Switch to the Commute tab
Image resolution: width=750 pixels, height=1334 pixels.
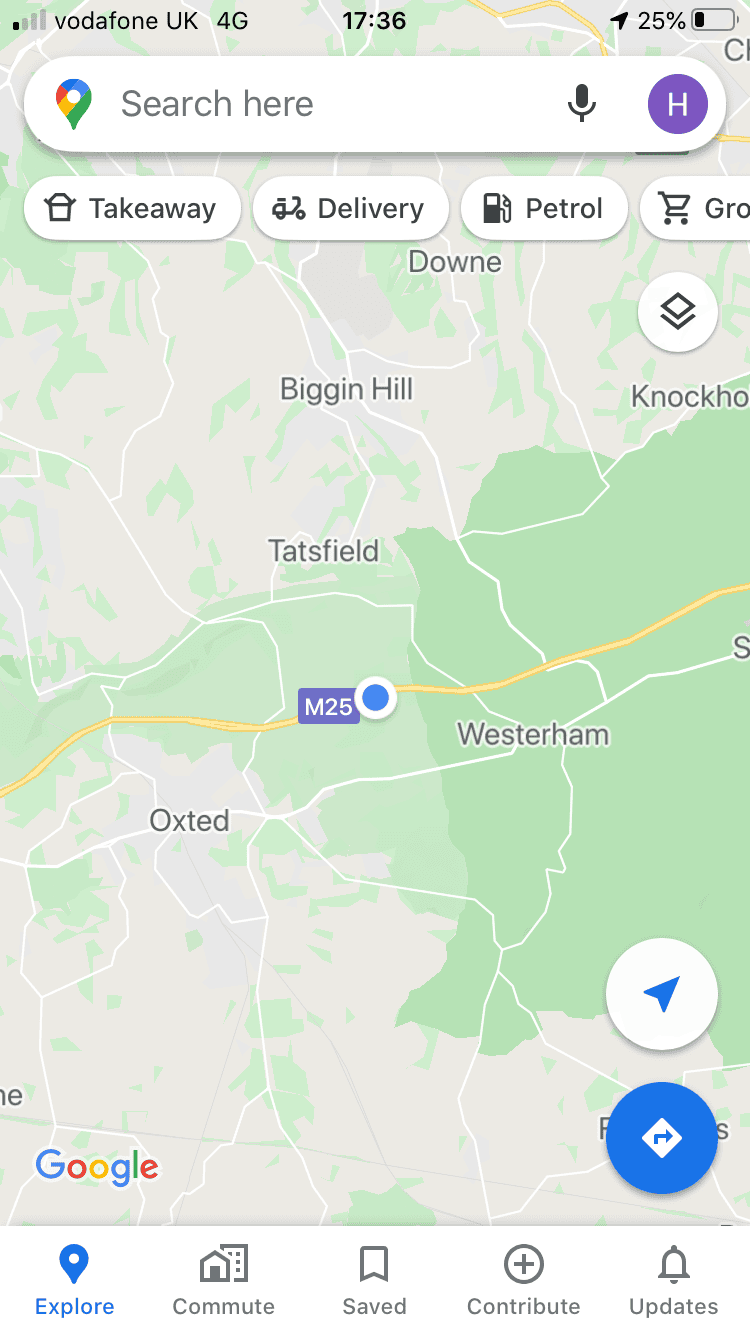coord(224,1281)
